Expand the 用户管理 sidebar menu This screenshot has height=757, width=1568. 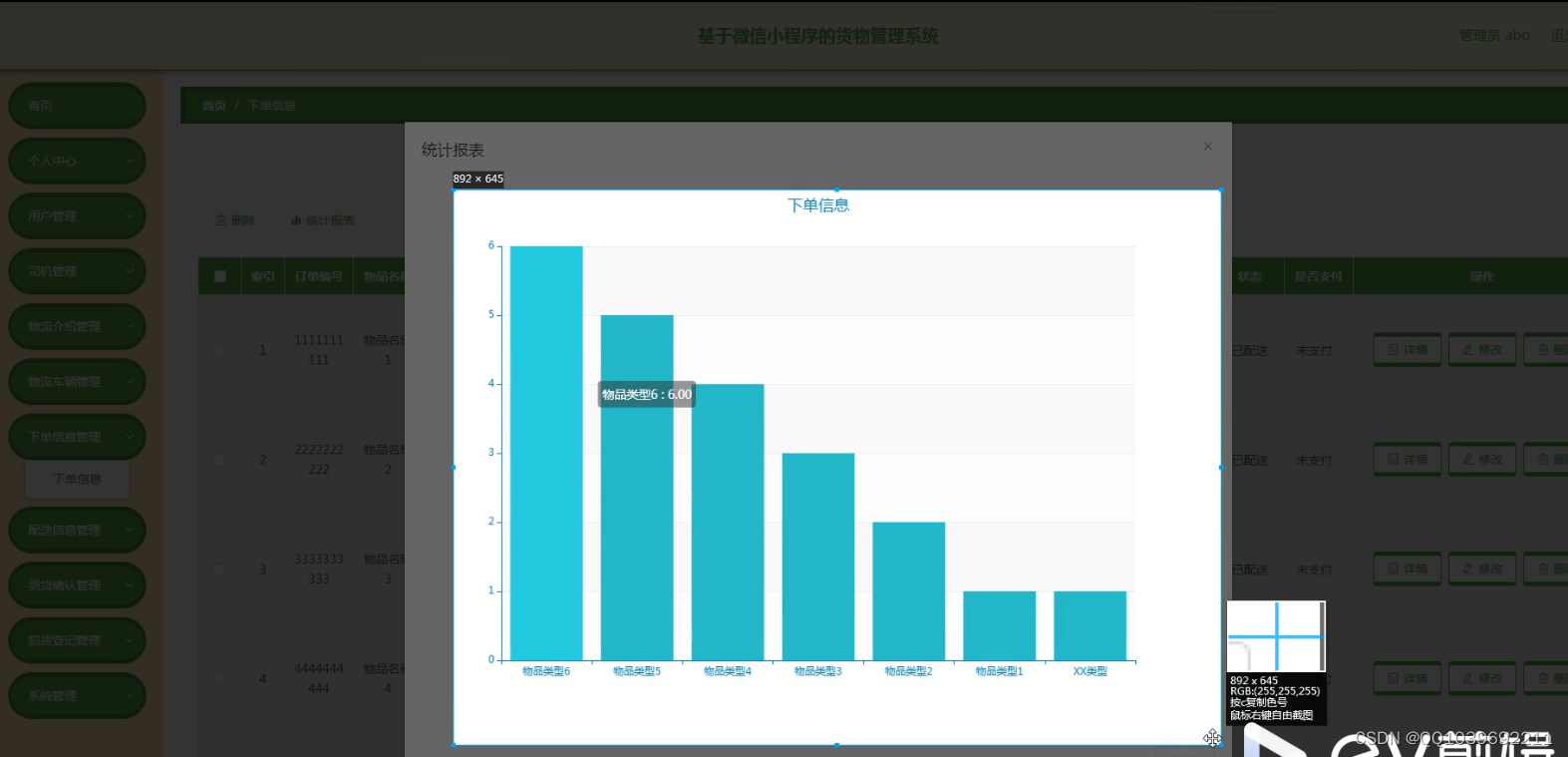click(77, 216)
